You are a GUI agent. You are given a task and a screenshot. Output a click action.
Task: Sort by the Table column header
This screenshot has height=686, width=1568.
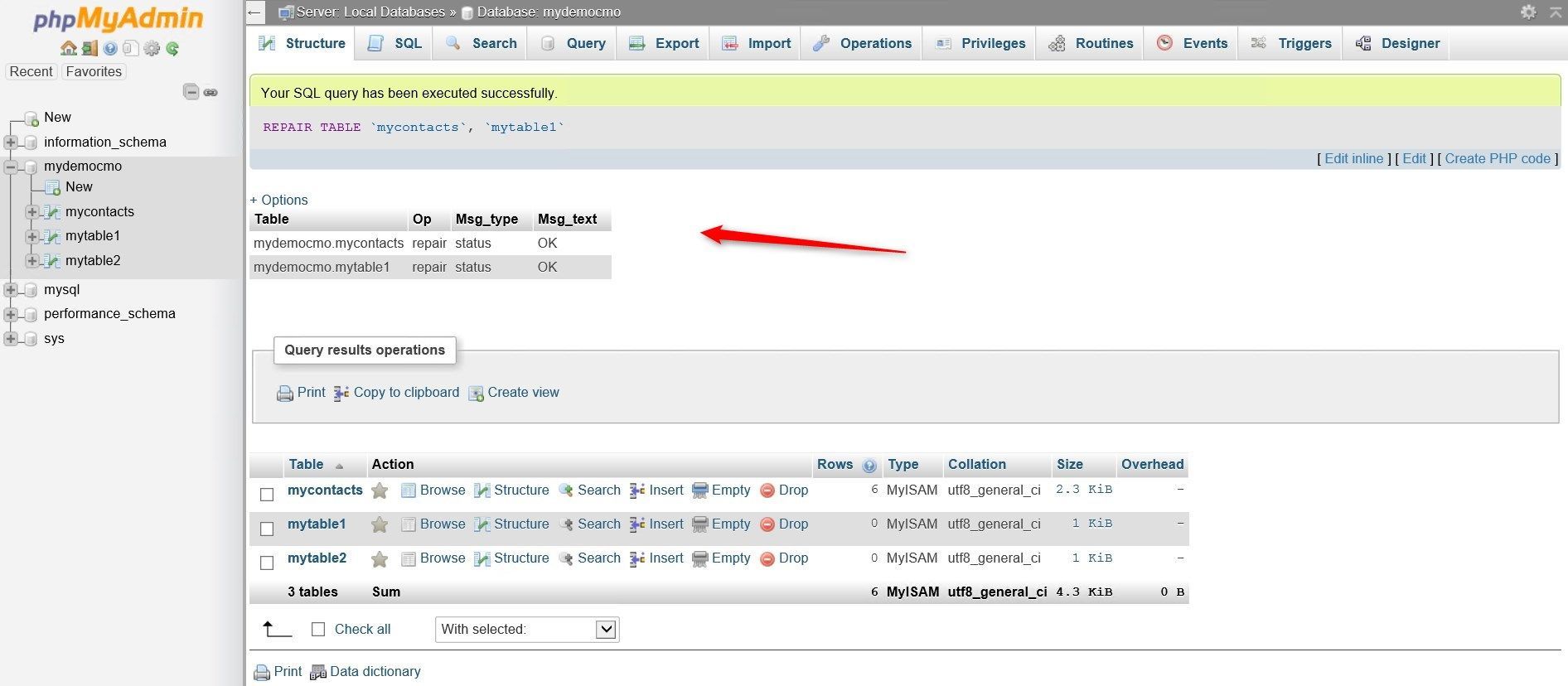coord(306,465)
